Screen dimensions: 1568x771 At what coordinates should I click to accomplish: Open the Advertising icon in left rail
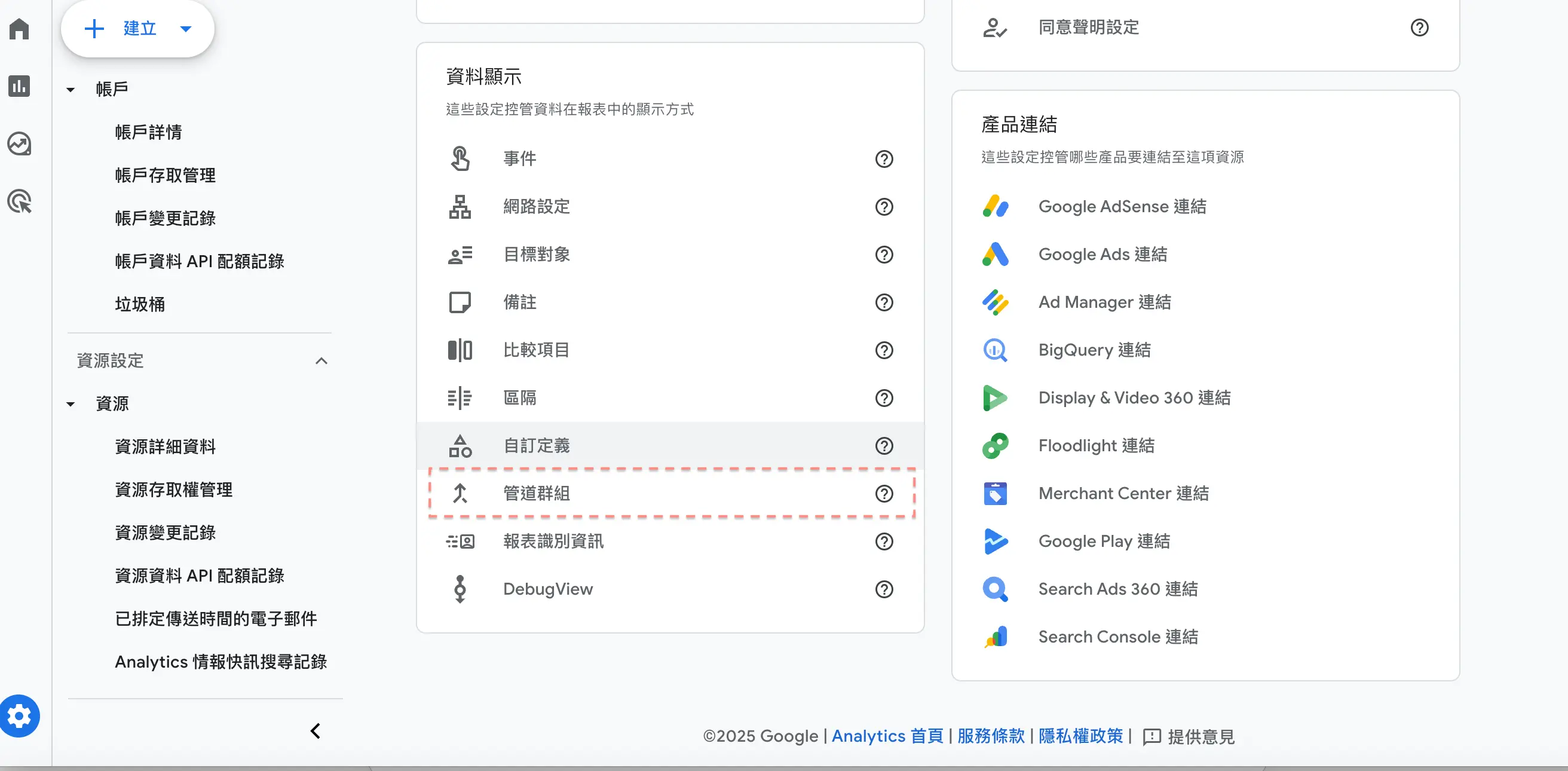click(x=19, y=201)
